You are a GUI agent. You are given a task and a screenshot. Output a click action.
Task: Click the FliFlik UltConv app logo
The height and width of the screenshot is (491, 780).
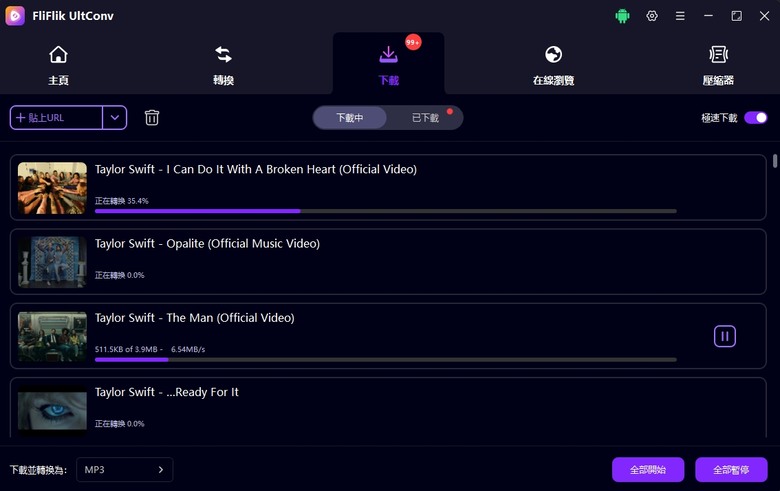coord(15,16)
